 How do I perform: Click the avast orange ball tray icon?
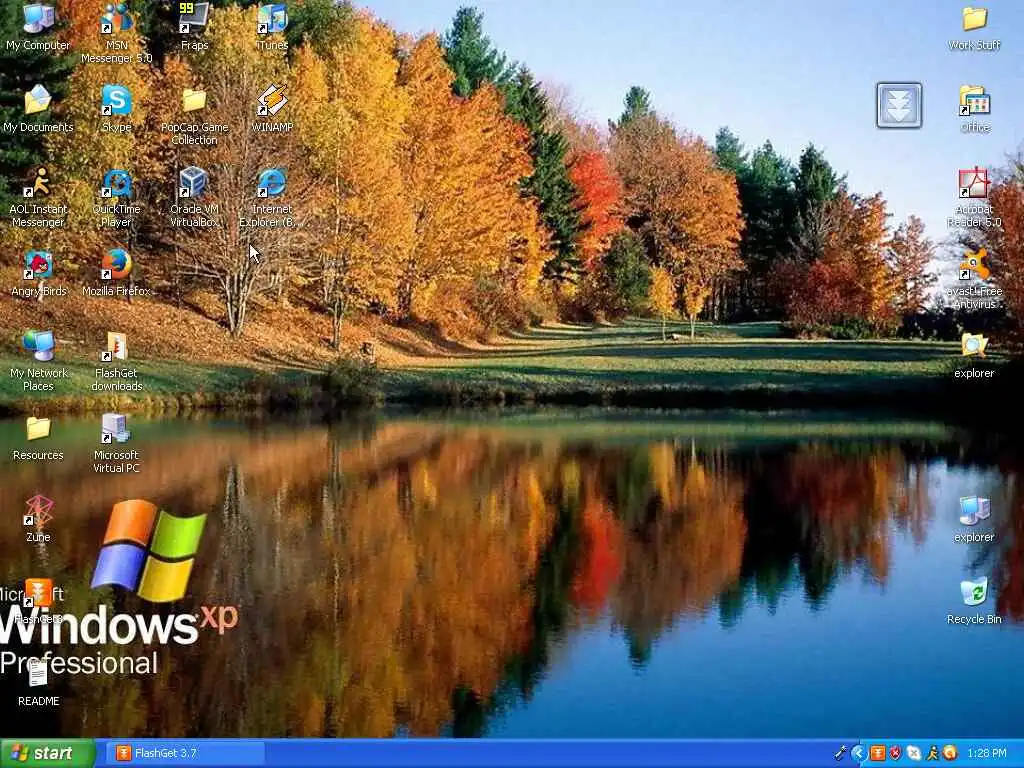click(x=950, y=753)
